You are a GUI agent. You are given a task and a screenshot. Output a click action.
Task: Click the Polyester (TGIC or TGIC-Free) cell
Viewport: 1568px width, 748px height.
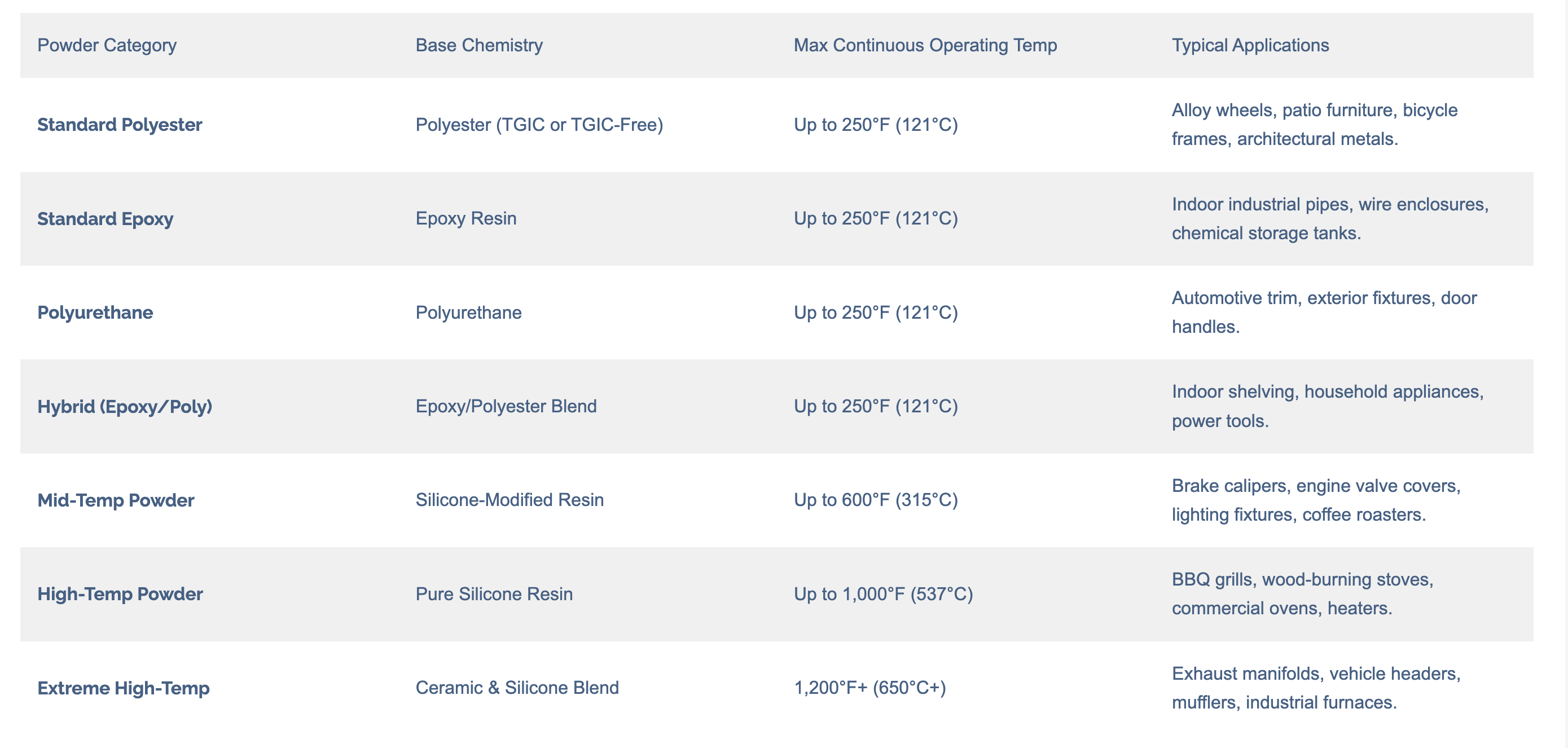click(x=539, y=125)
